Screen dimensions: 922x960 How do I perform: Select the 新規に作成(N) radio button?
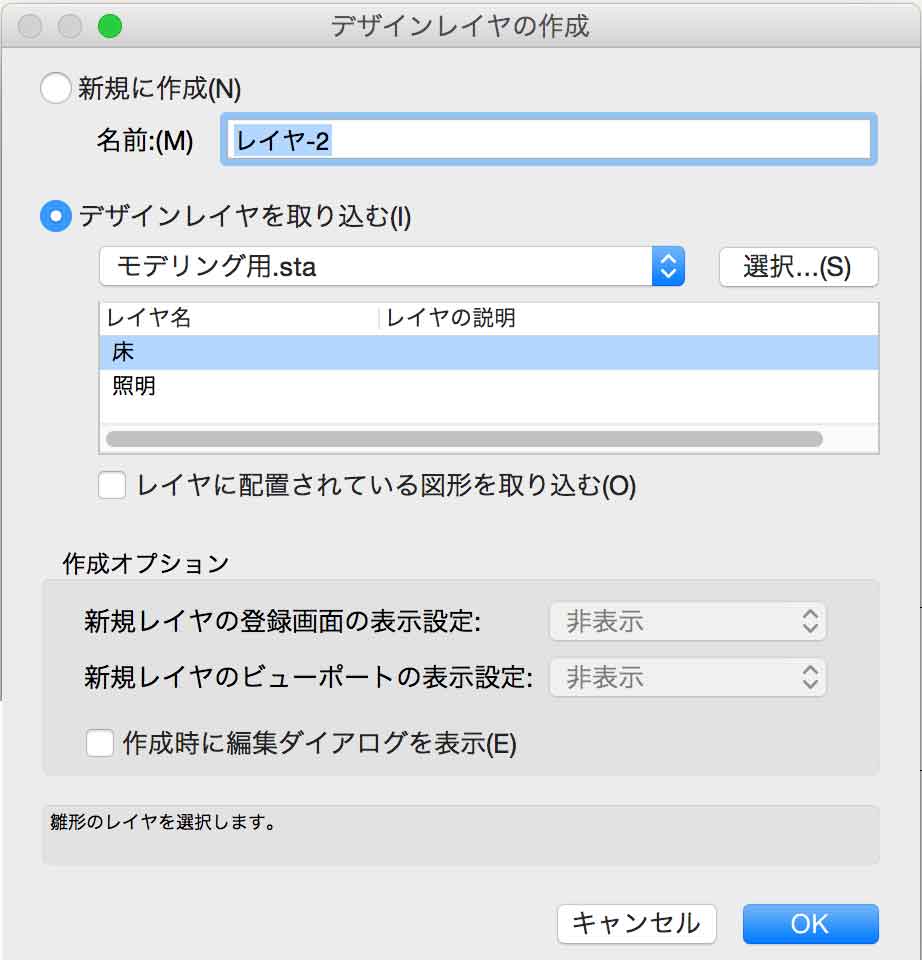(56, 89)
